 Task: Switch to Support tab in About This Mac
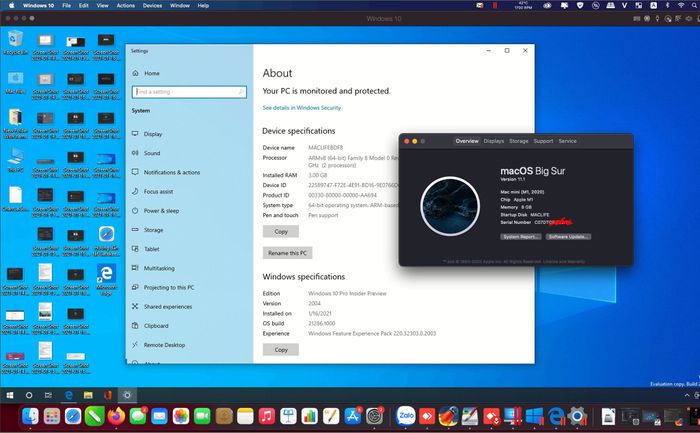pos(543,141)
